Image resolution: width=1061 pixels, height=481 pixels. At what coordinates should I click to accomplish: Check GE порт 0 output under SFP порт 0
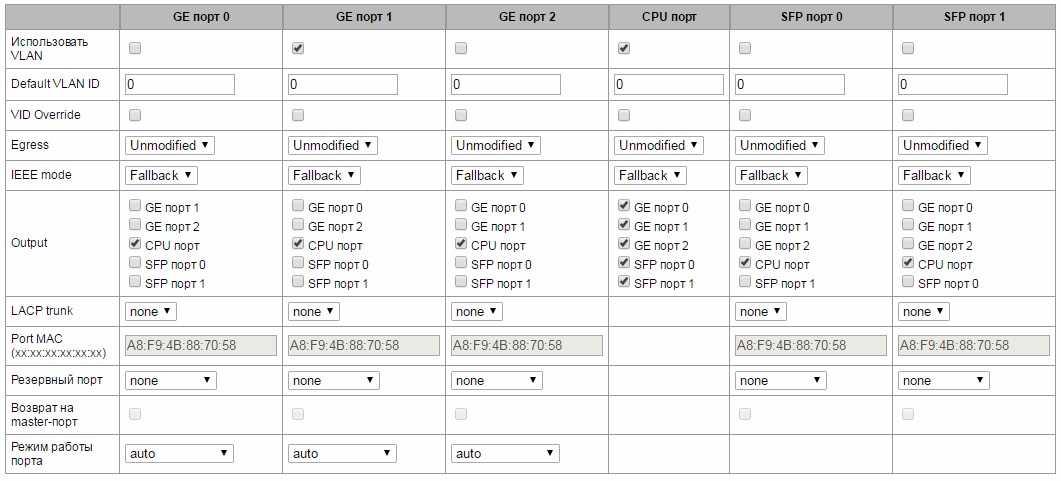[x=745, y=206]
